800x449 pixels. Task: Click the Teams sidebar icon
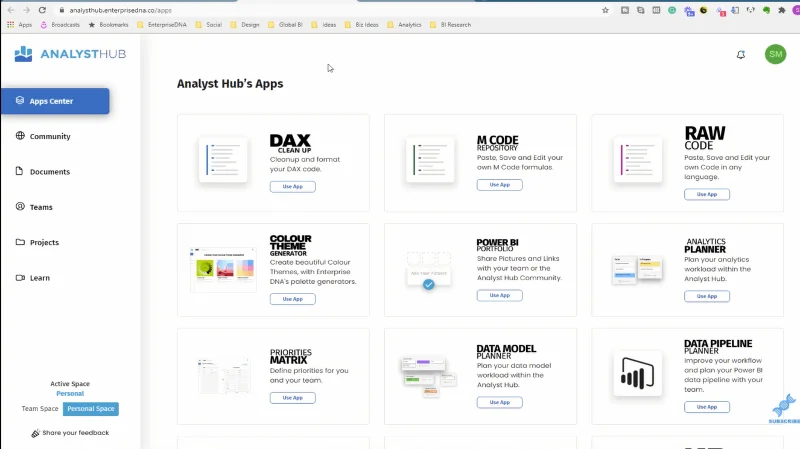pos(20,206)
